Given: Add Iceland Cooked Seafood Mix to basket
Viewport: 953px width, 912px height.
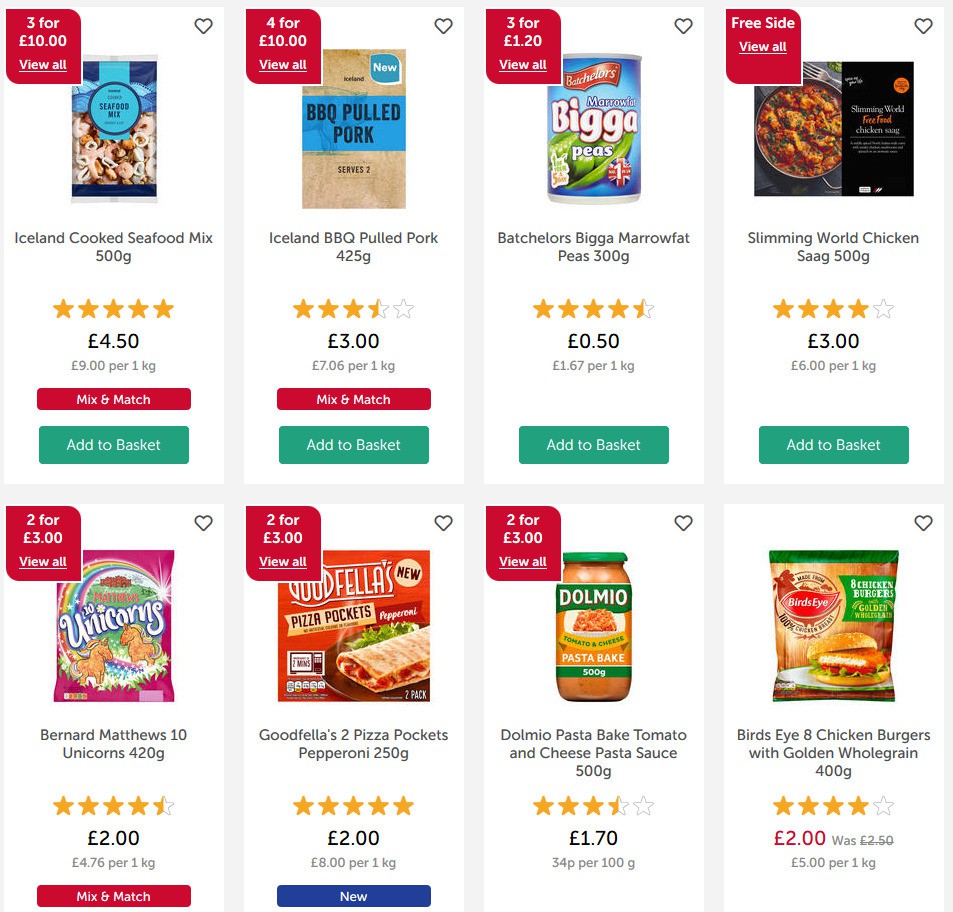Looking at the screenshot, I should pos(114,445).
